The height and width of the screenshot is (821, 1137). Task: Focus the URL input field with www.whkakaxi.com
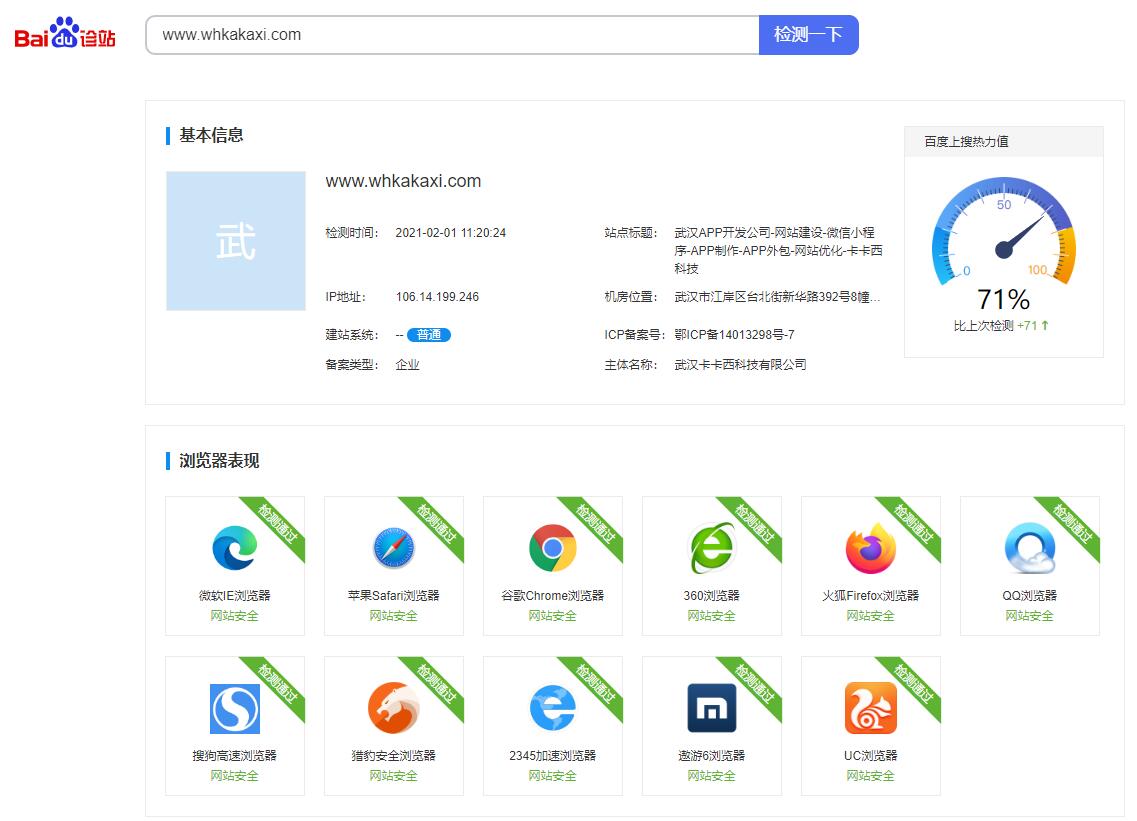(452, 35)
